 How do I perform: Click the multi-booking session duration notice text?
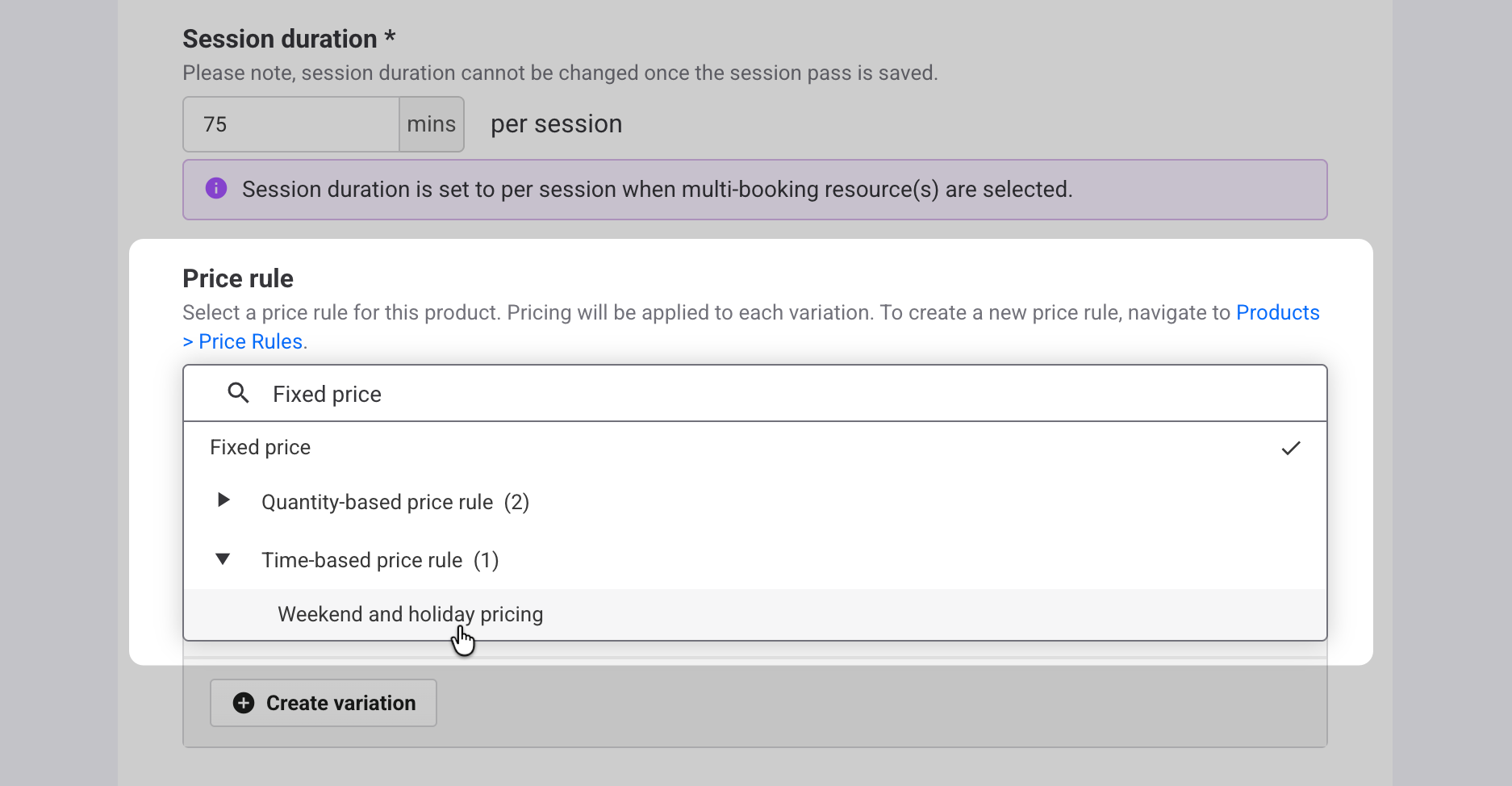pyautogui.click(x=657, y=190)
